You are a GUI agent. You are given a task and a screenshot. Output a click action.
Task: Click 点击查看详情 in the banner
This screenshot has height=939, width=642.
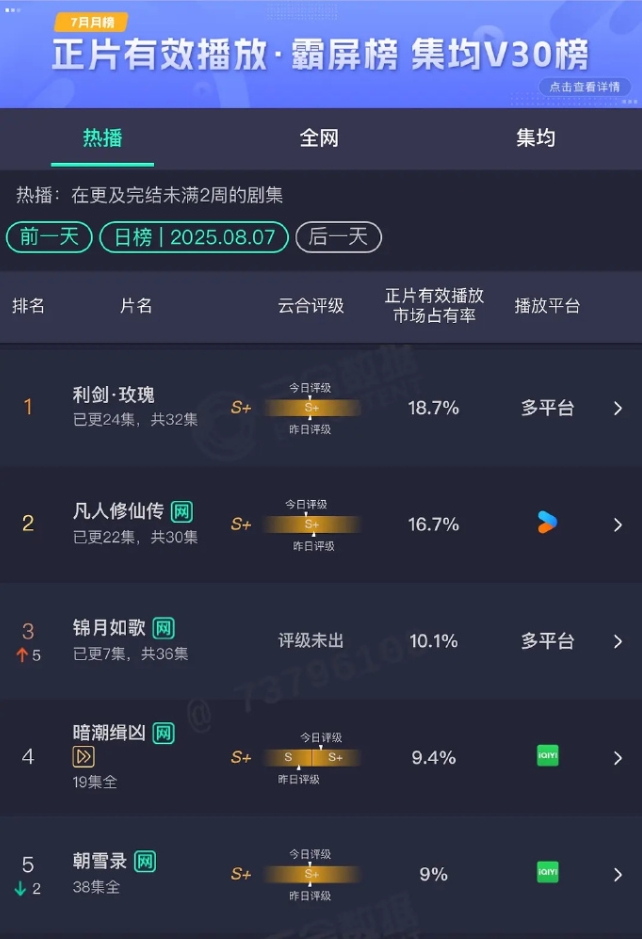click(x=585, y=87)
